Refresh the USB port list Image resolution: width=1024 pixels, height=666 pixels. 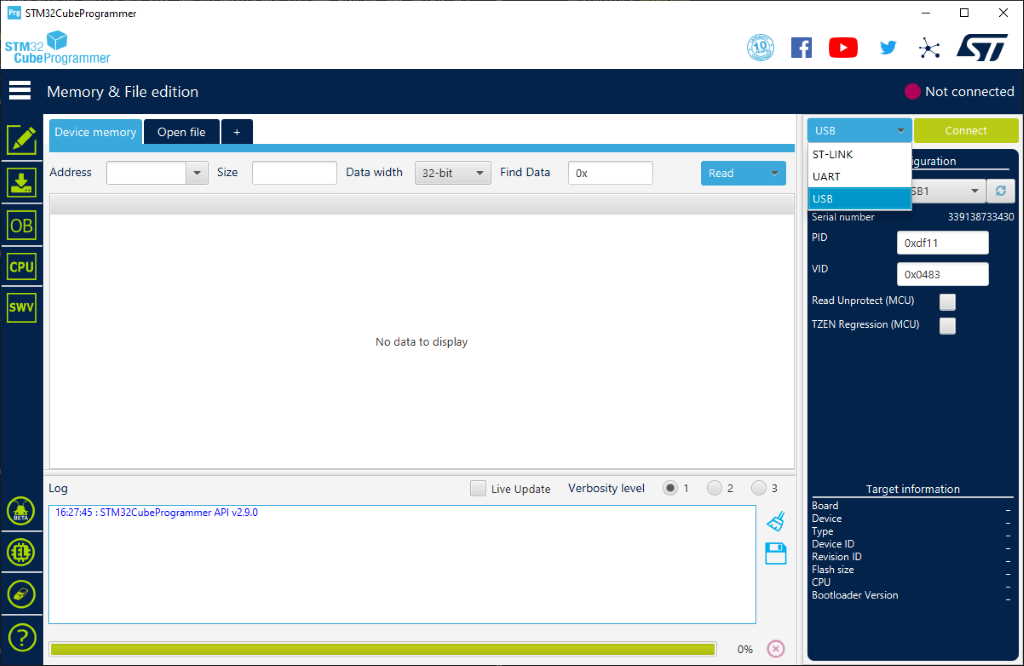click(x=1000, y=191)
